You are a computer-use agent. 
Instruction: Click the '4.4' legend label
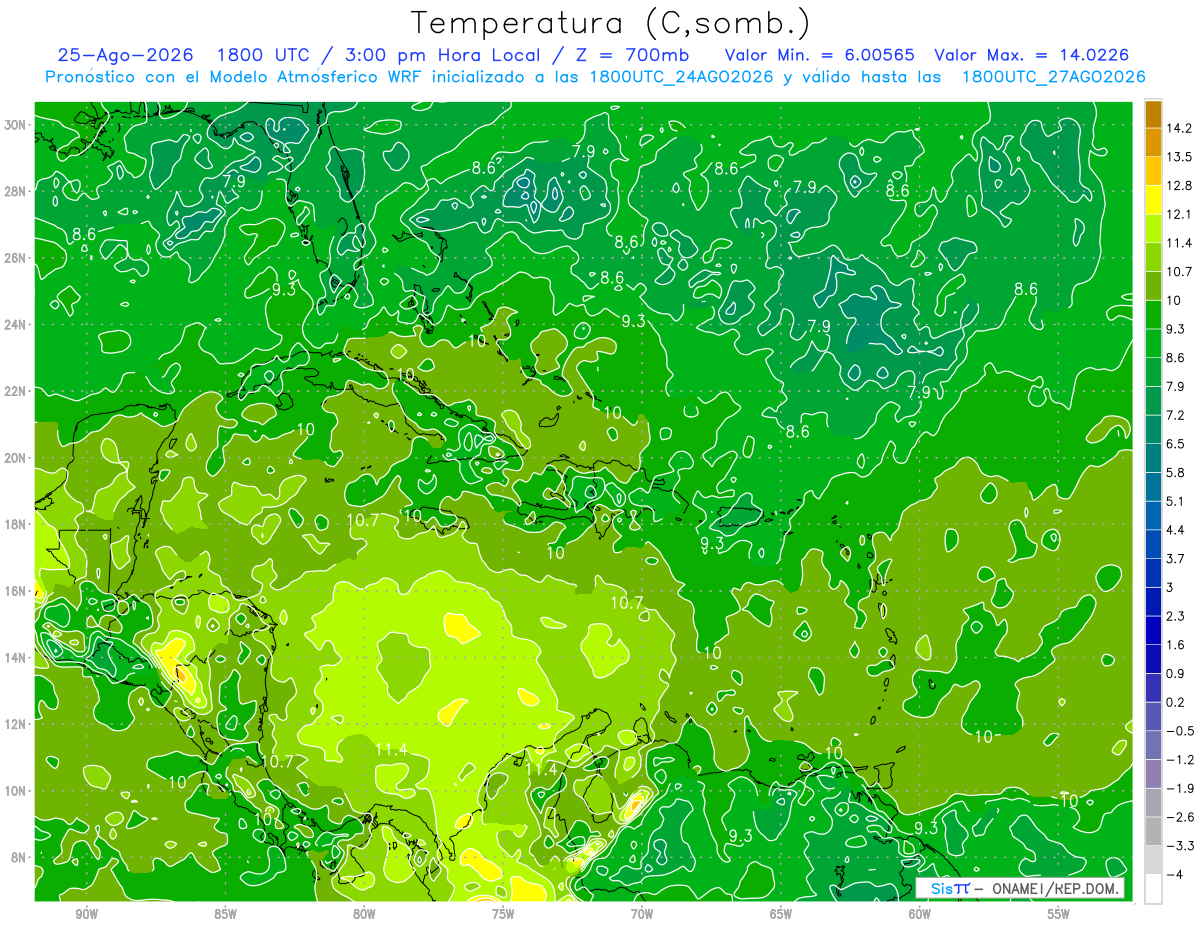click(x=1176, y=530)
